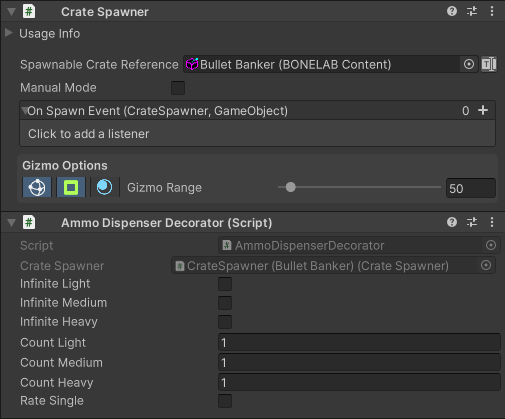Viewport: 505px width, 419px height.
Task: Toggle the green square gizmo button
Action: click(71, 187)
